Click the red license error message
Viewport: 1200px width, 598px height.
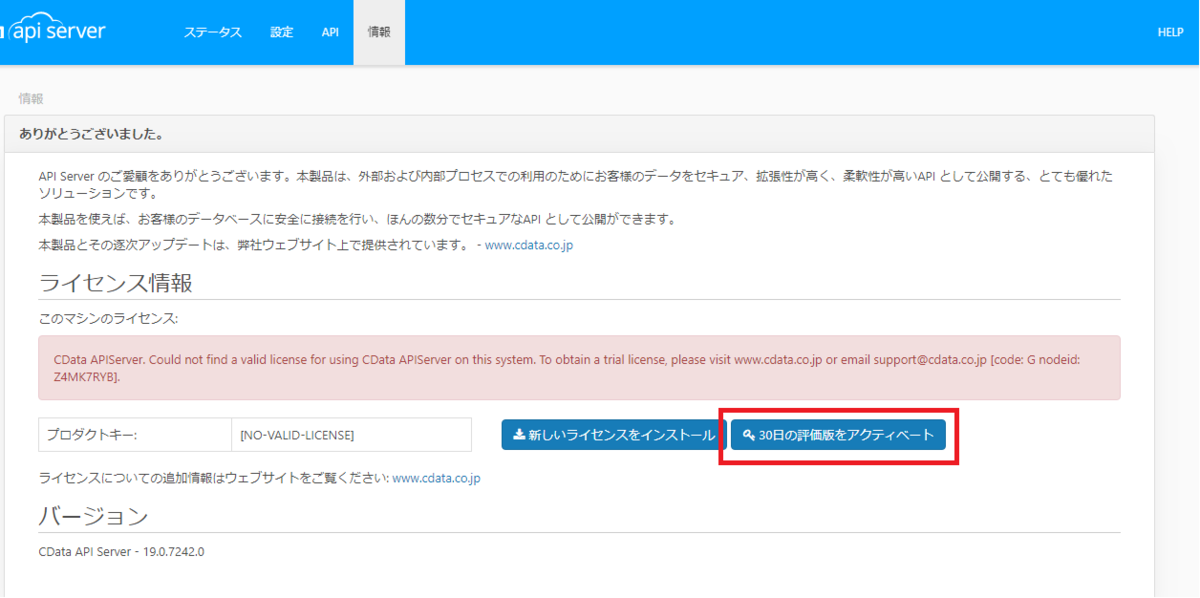coord(579,368)
